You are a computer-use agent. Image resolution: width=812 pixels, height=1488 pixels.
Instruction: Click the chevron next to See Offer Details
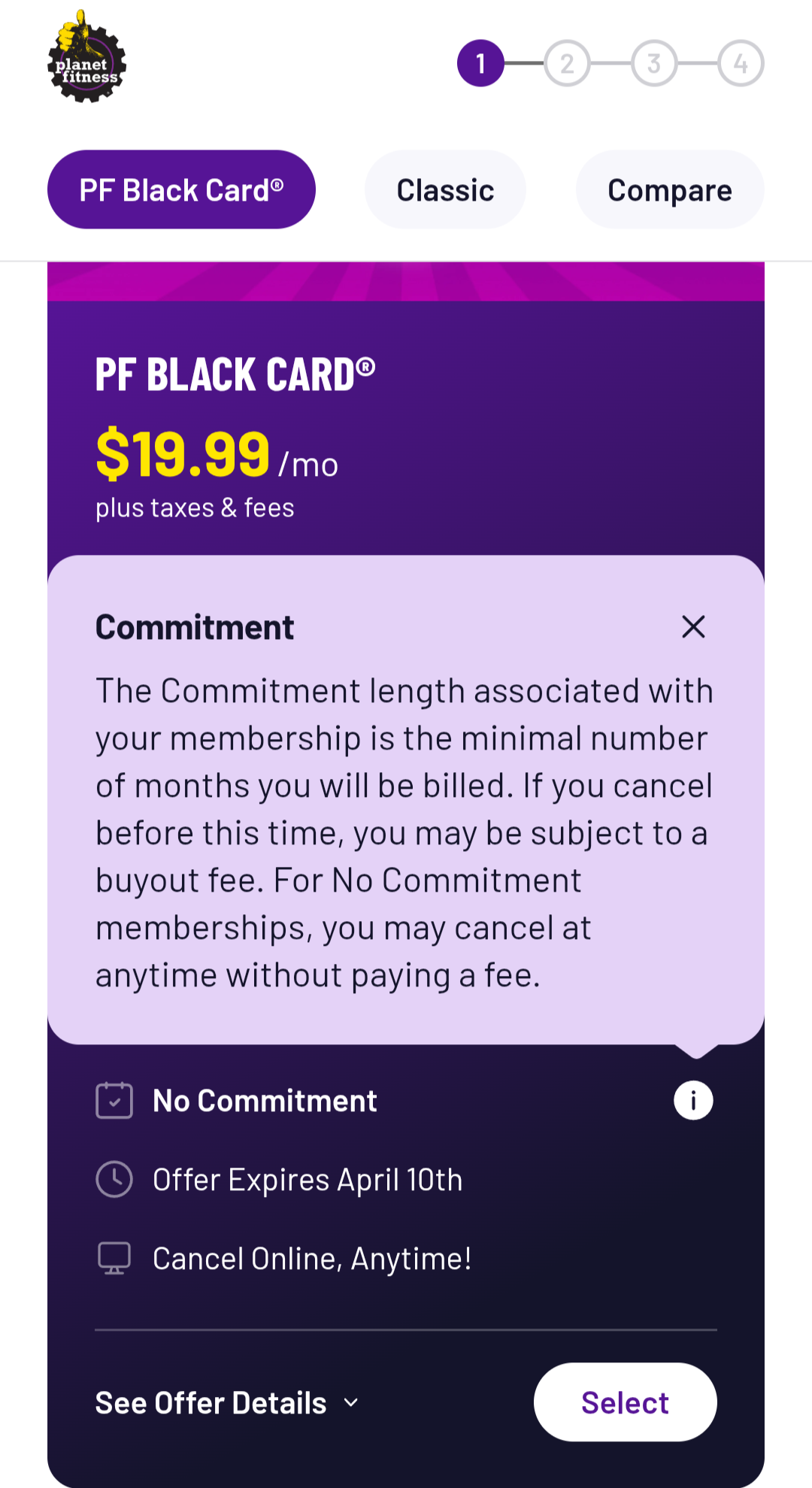click(x=350, y=1402)
